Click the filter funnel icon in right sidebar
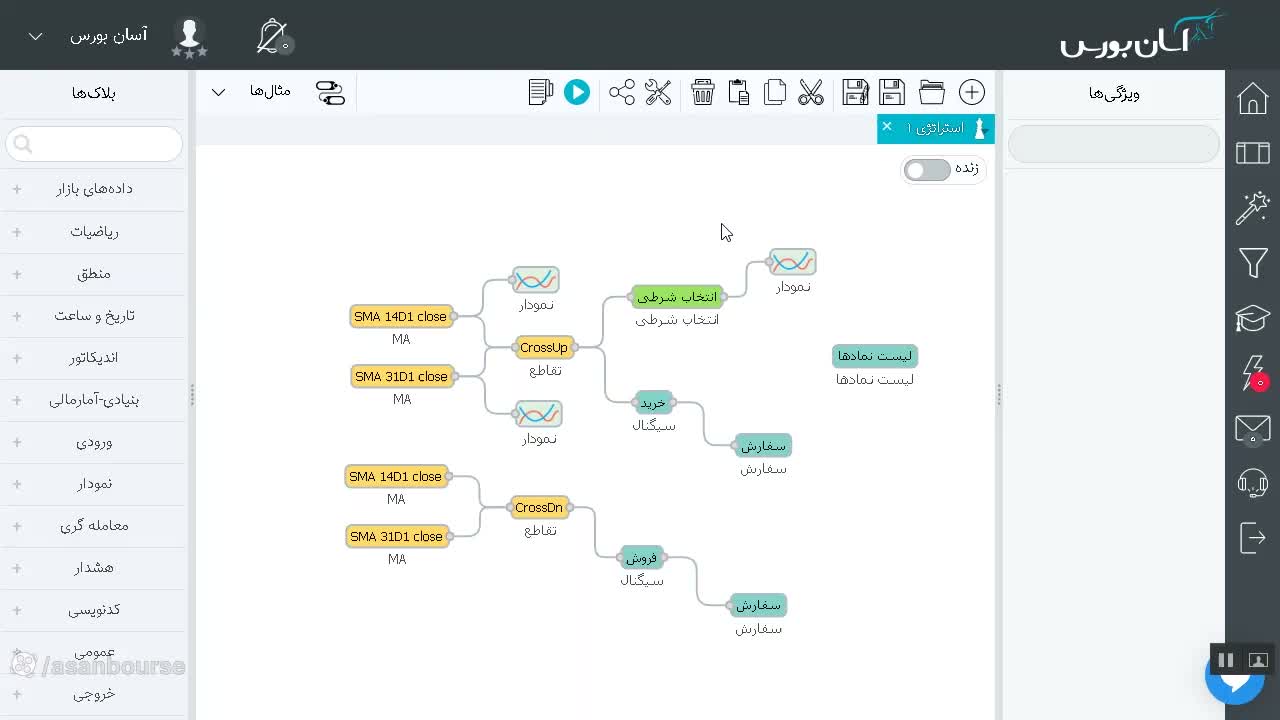This screenshot has width=1280, height=720. (1253, 263)
